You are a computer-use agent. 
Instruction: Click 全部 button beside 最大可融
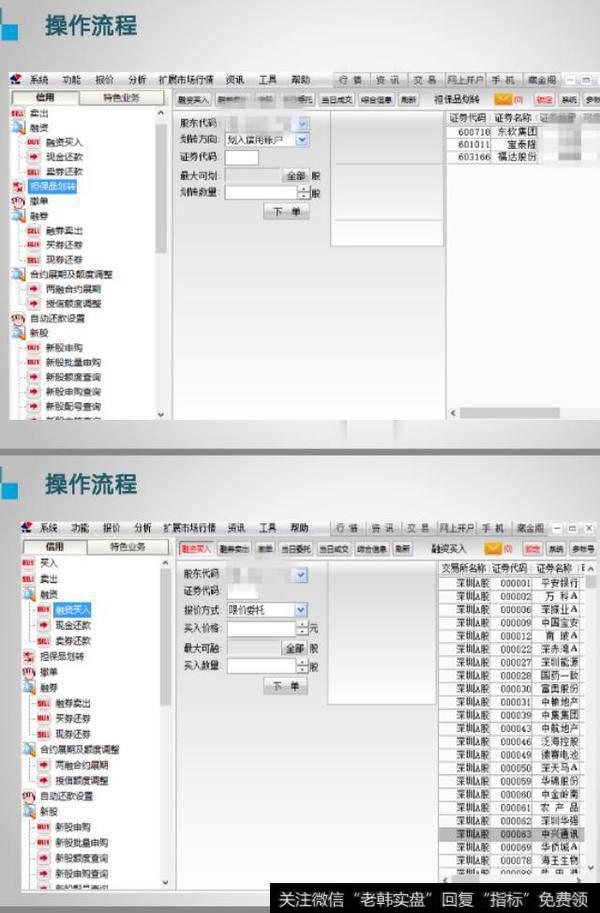295,648
